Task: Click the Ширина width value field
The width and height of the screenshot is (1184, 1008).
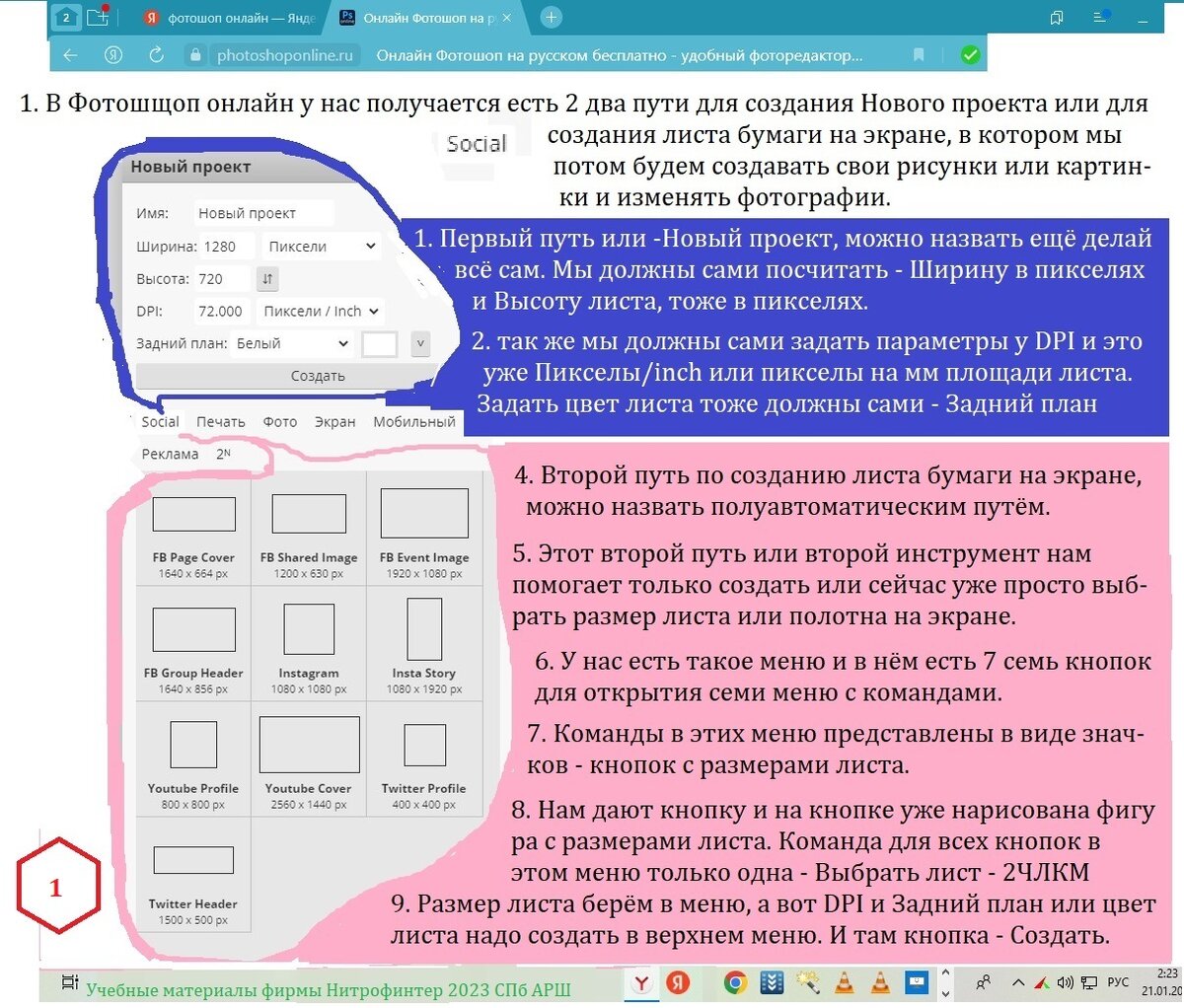Action: (228, 247)
